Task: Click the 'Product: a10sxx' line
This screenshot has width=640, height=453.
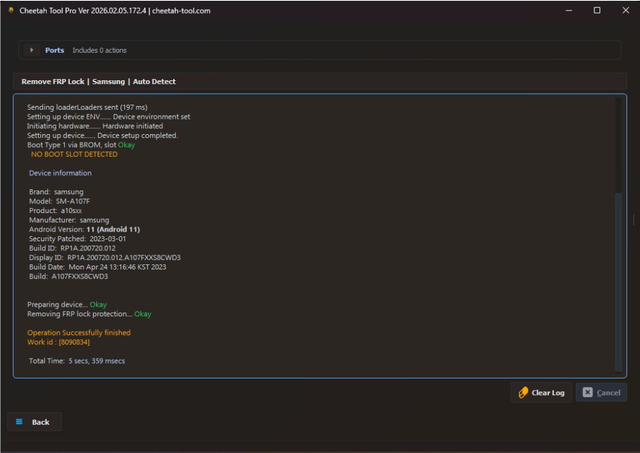Action: 55,211
